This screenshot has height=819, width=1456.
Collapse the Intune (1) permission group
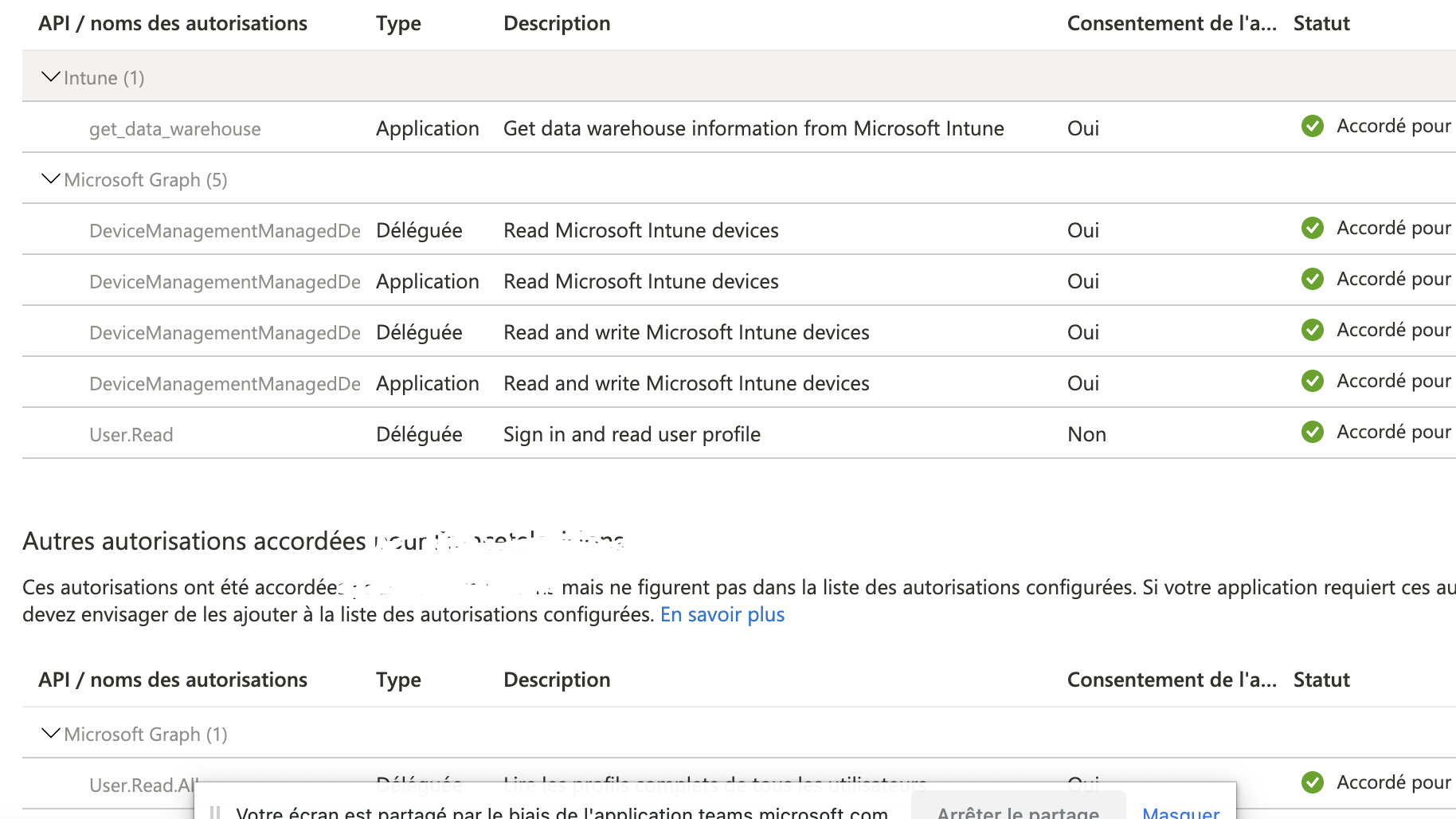coord(49,76)
